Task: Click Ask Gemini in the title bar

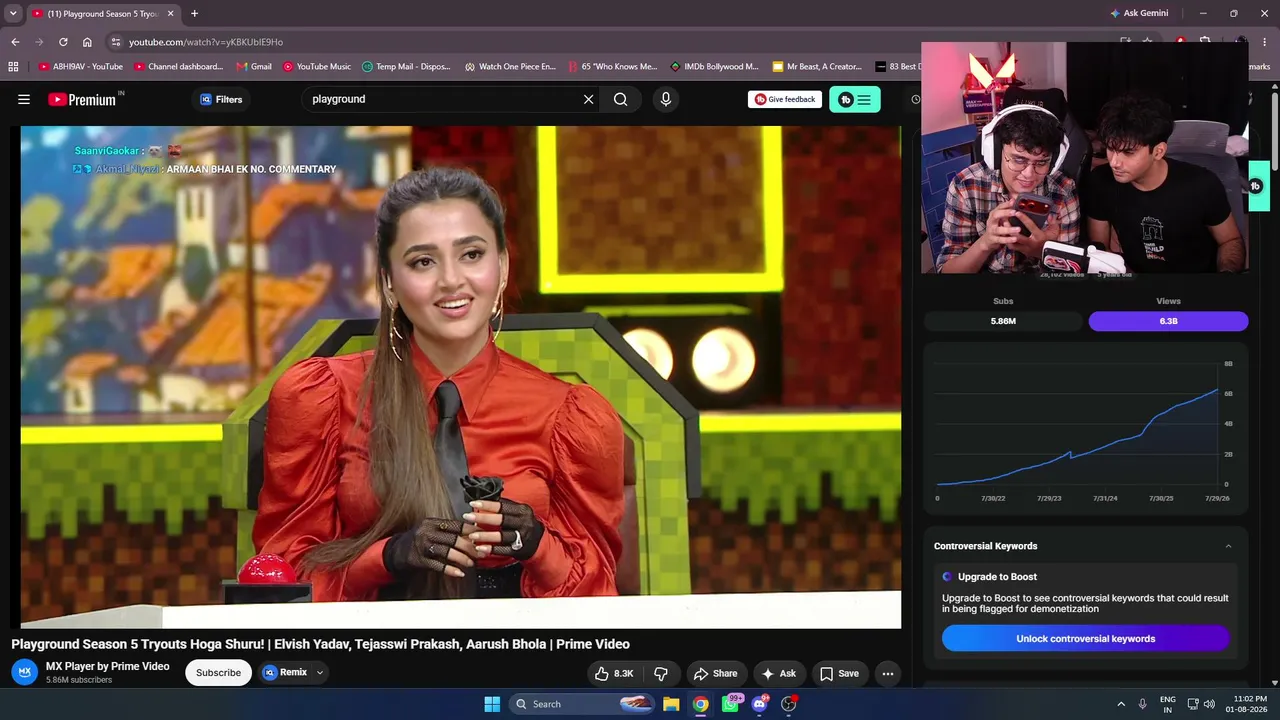Action: tap(1138, 14)
